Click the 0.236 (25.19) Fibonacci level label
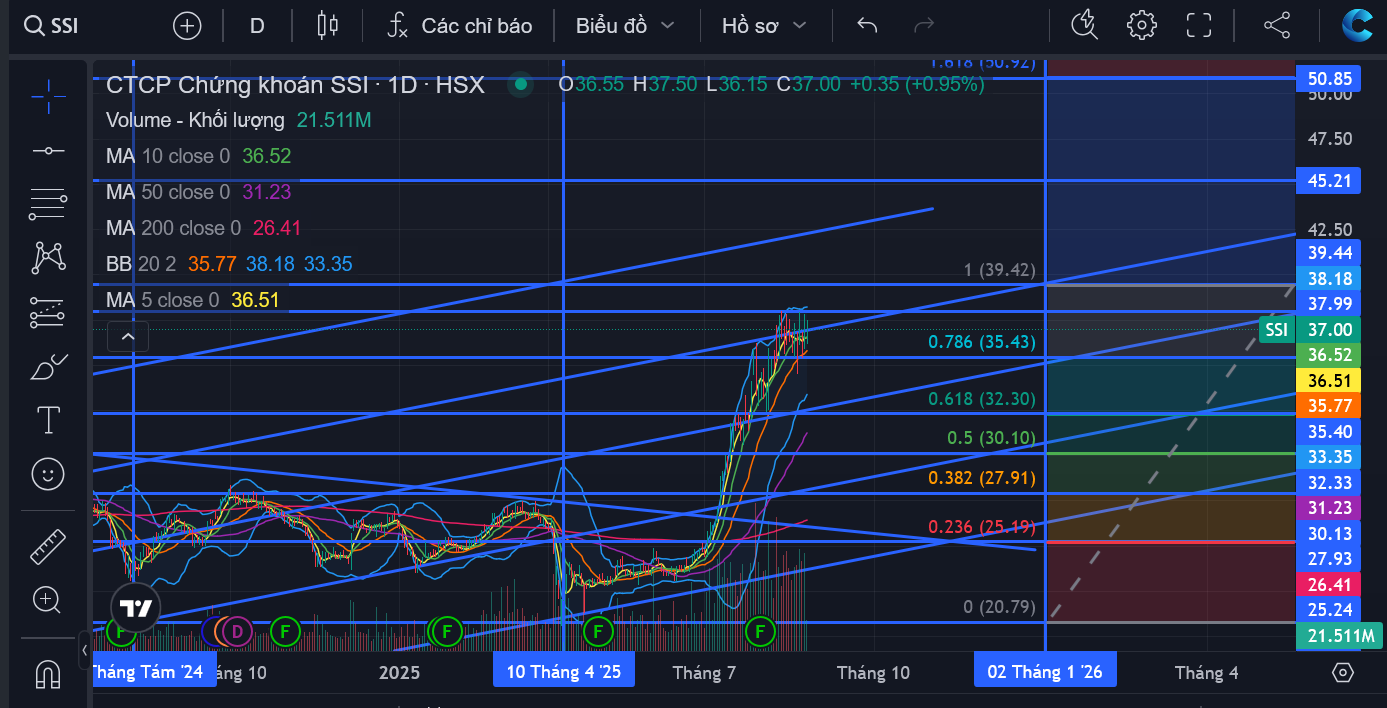The width and height of the screenshot is (1387, 708). (982, 527)
